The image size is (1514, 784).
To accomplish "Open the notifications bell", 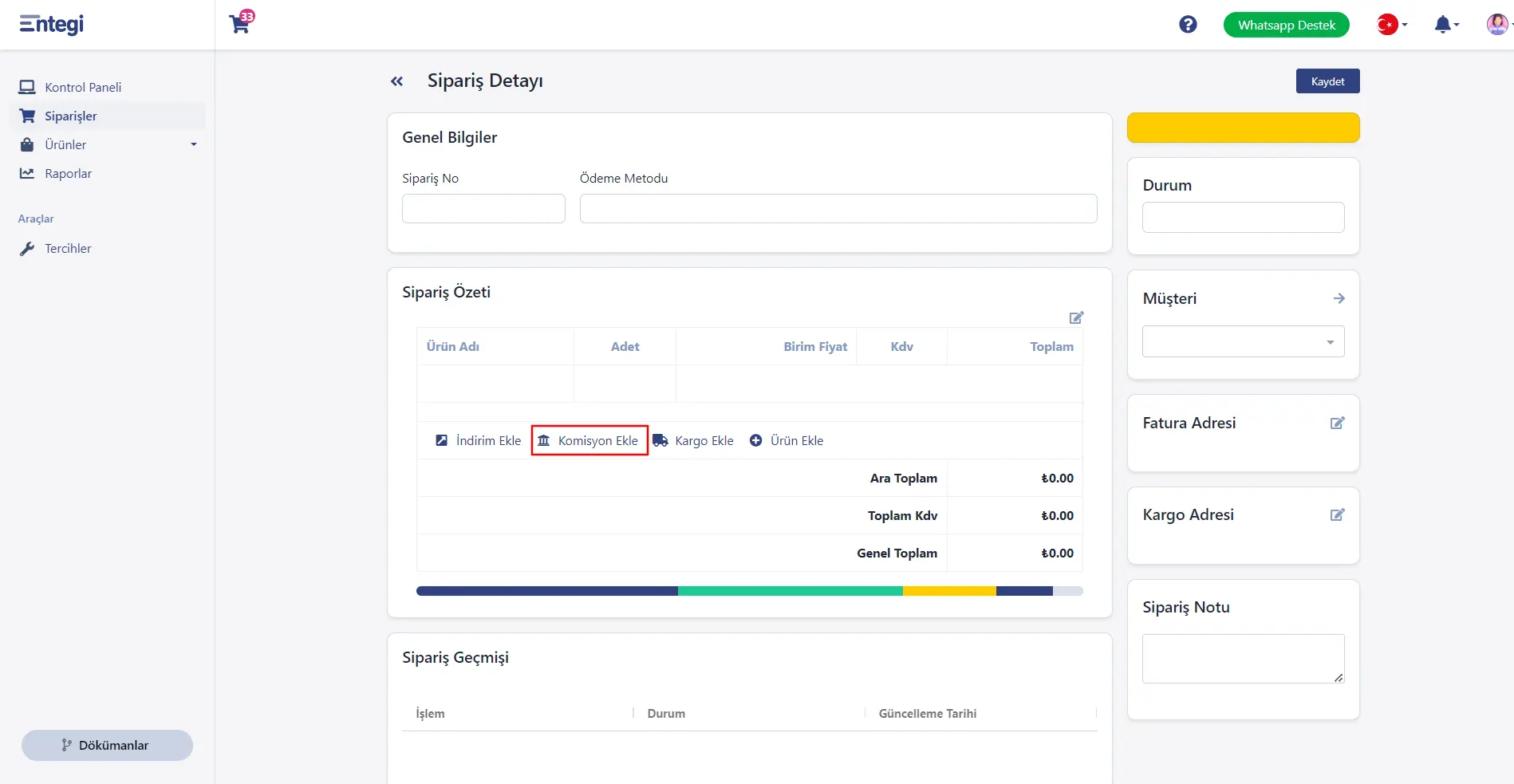I will click(1442, 25).
